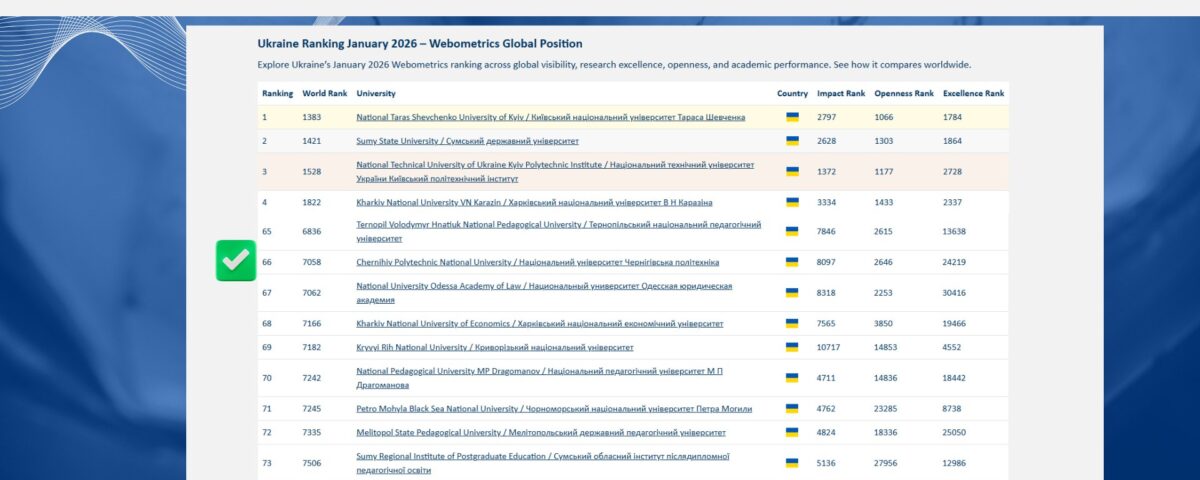Click the Openness Rank column header
This screenshot has height=480, width=1200.
[x=903, y=93]
